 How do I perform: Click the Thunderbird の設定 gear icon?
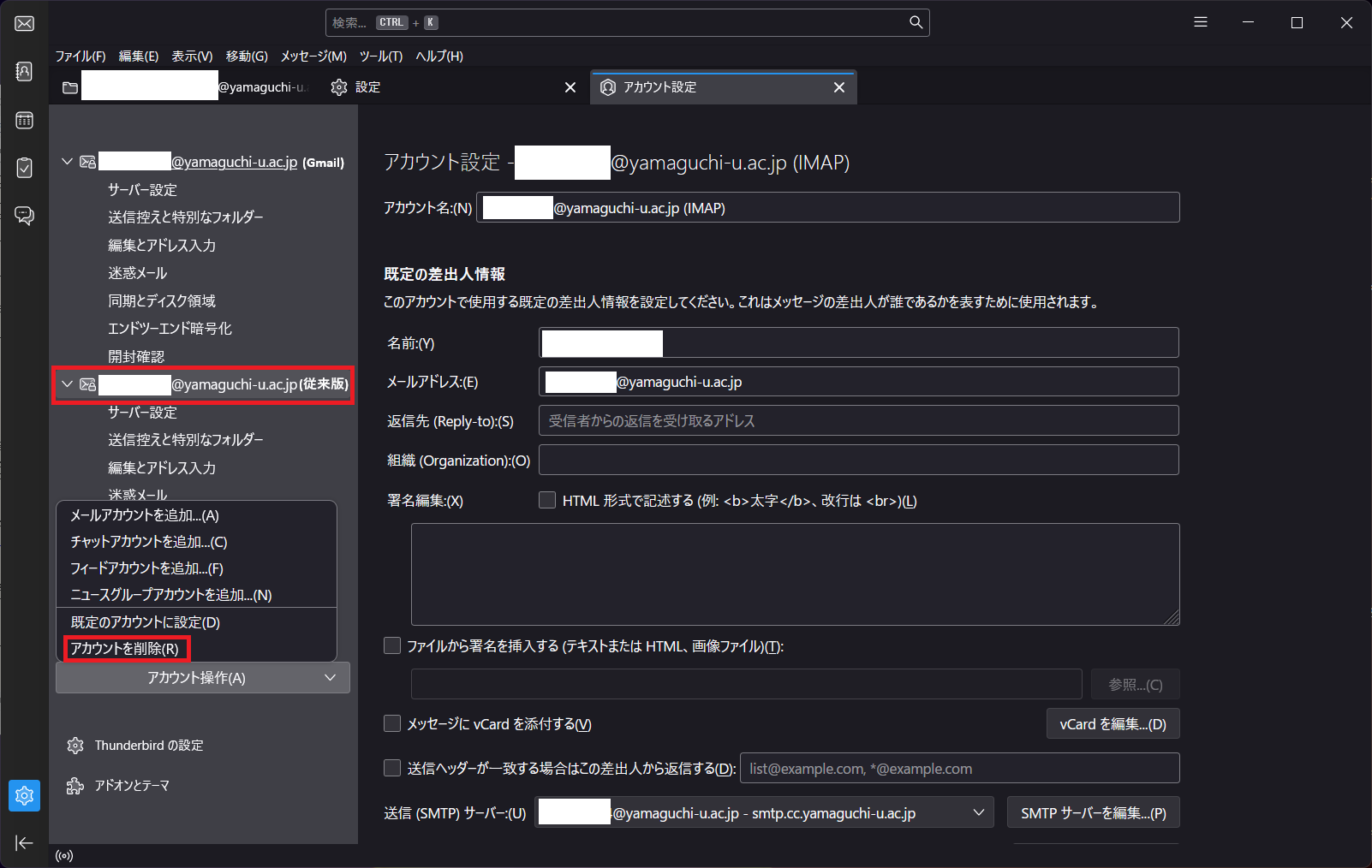(x=75, y=746)
